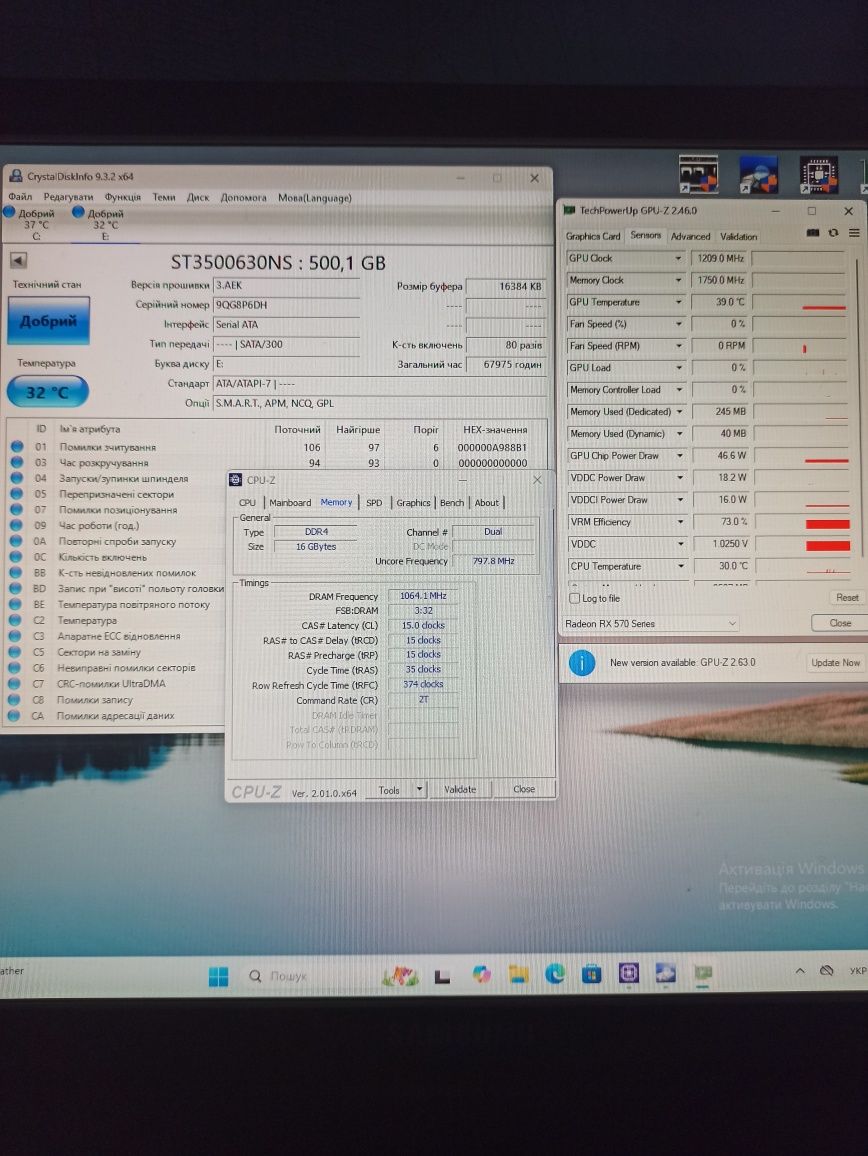This screenshot has width=868, height=1156.
Task: Click the GPU-Z refresh icon
Action: click(833, 233)
